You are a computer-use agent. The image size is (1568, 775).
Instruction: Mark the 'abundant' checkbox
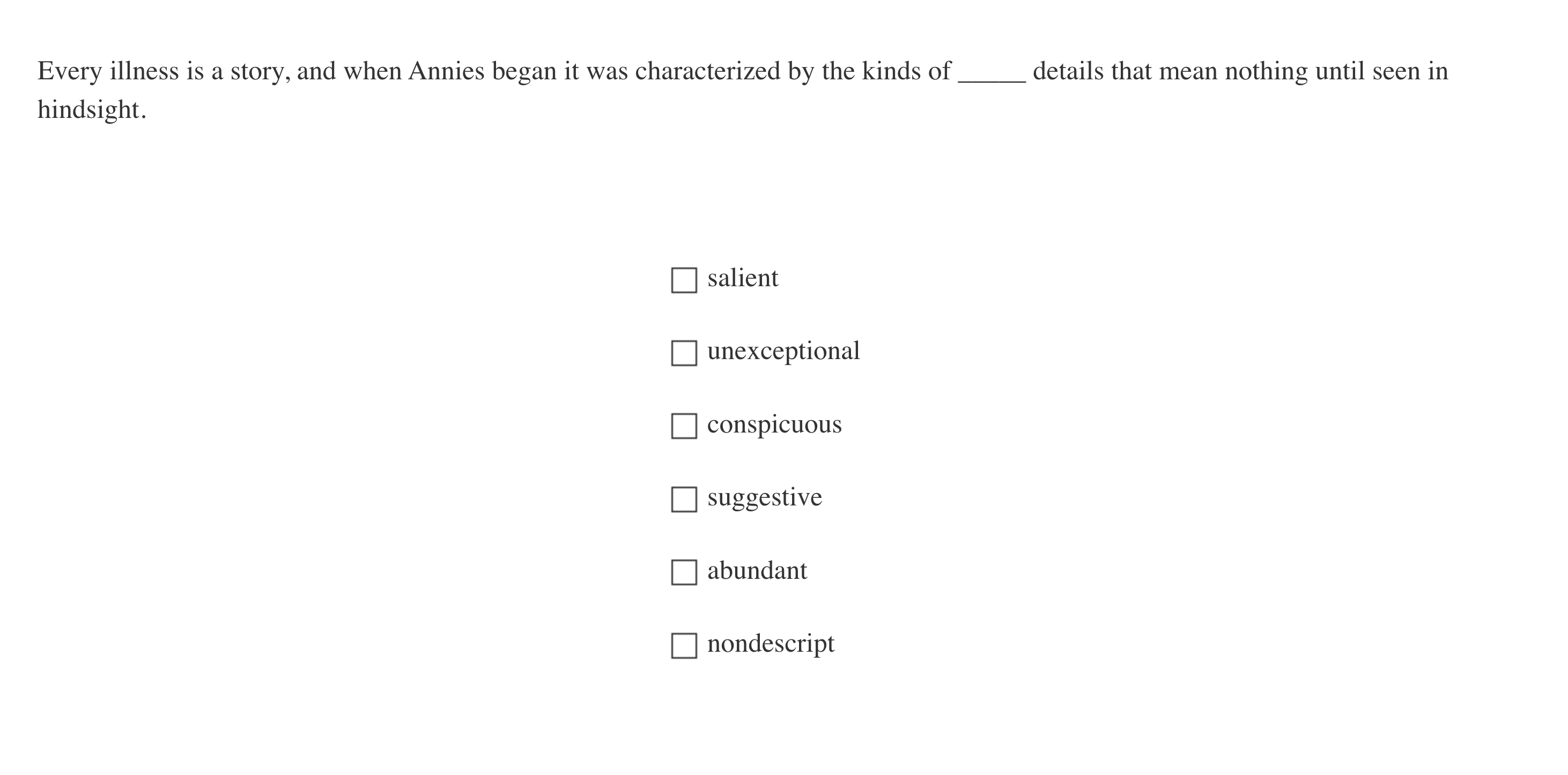[x=684, y=572]
